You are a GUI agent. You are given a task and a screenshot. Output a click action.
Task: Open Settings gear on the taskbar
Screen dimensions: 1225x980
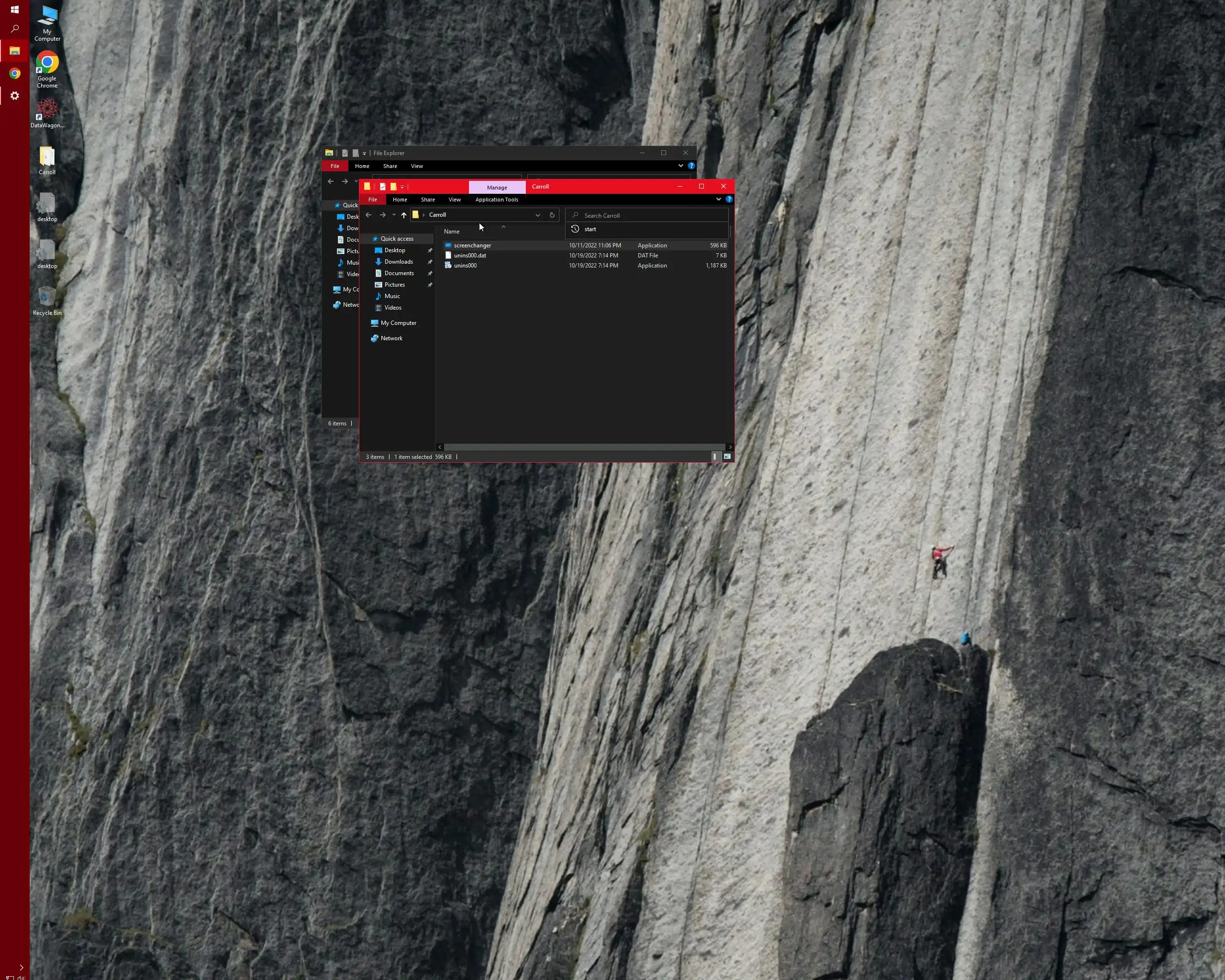click(15, 95)
